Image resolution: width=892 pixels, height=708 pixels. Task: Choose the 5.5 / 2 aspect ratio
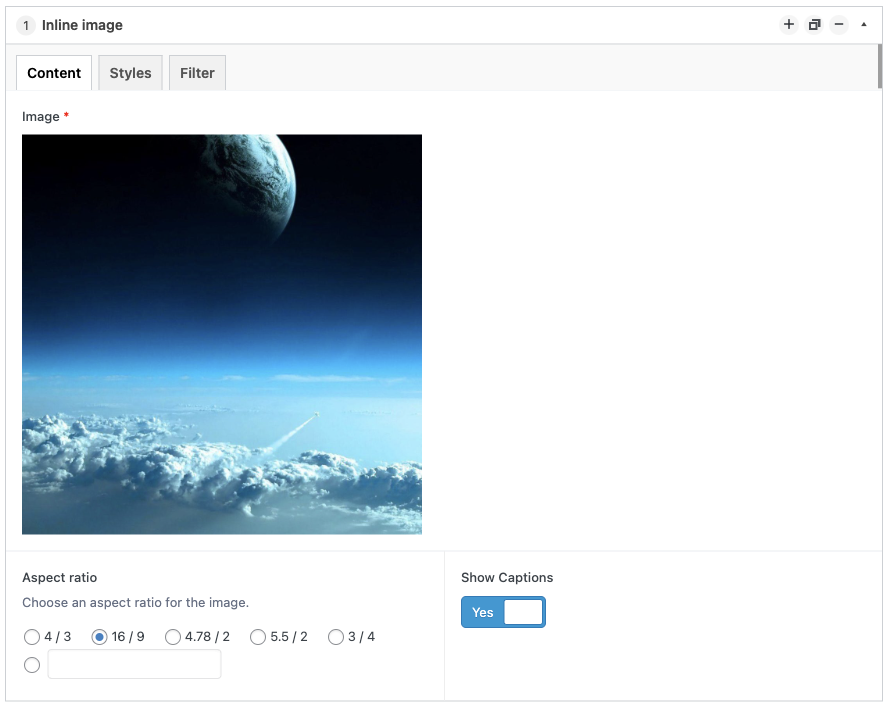tap(258, 637)
